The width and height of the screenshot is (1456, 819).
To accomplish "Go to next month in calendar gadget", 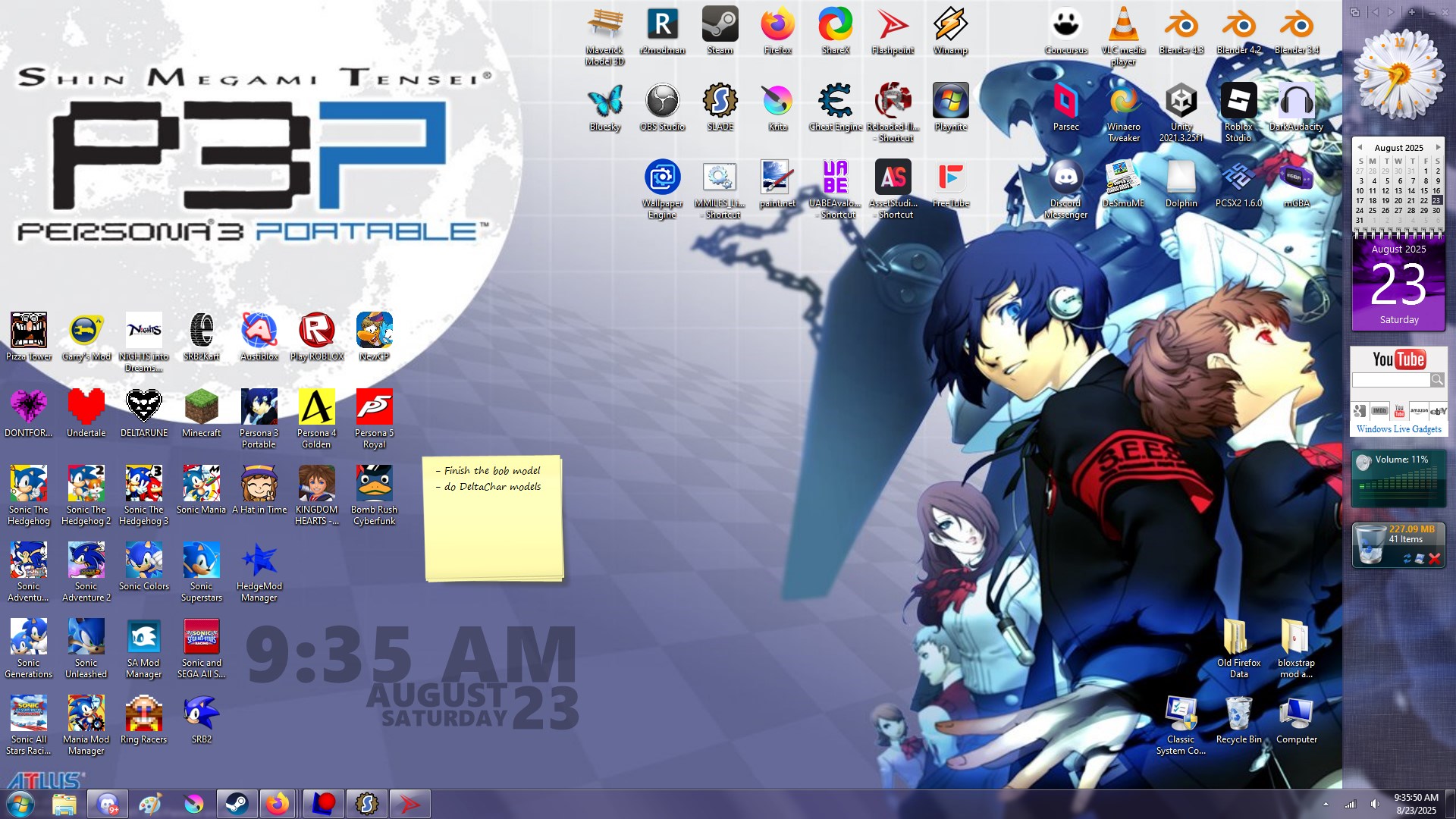I will (1438, 147).
